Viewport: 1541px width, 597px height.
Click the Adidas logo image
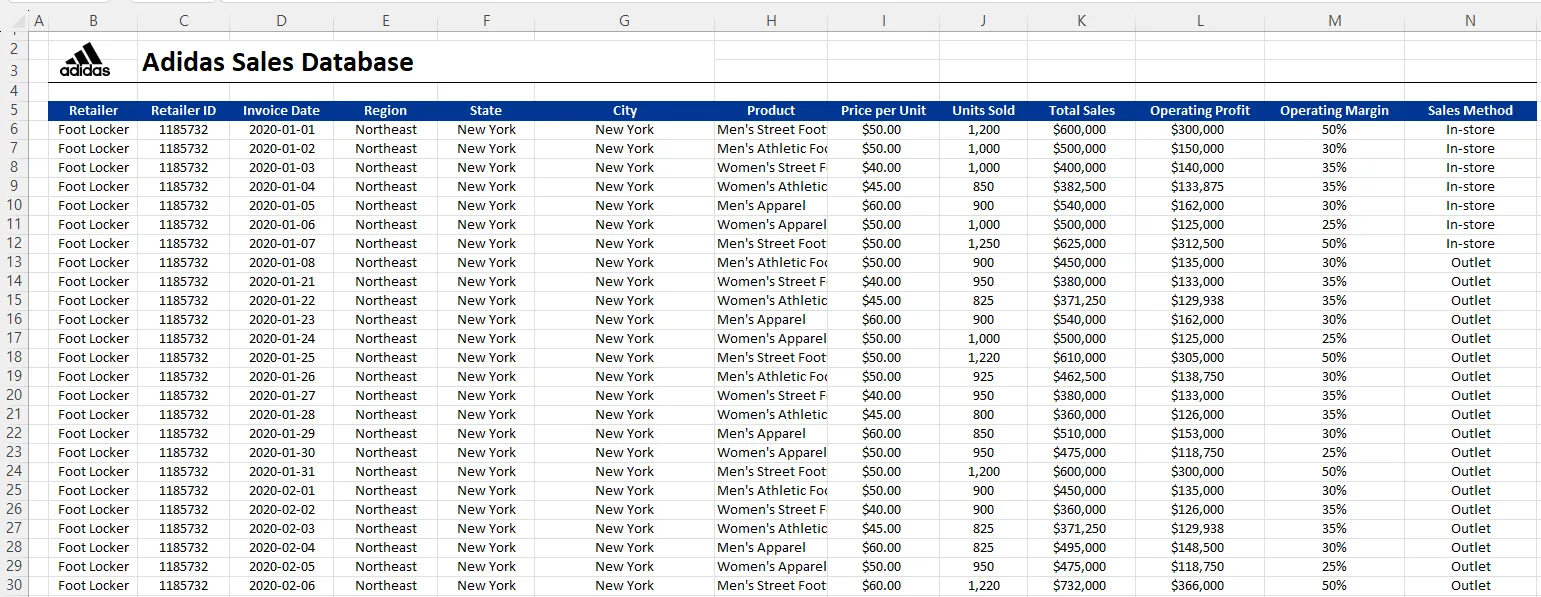coord(85,60)
